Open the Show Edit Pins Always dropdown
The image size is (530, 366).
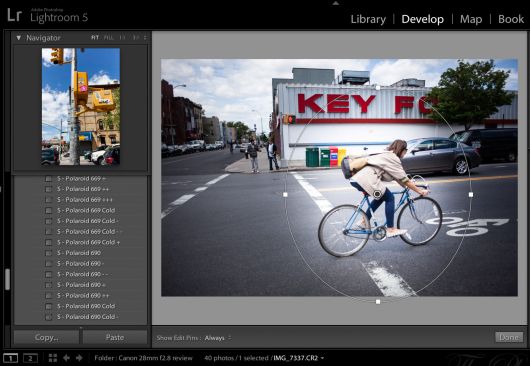[x=218, y=338]
